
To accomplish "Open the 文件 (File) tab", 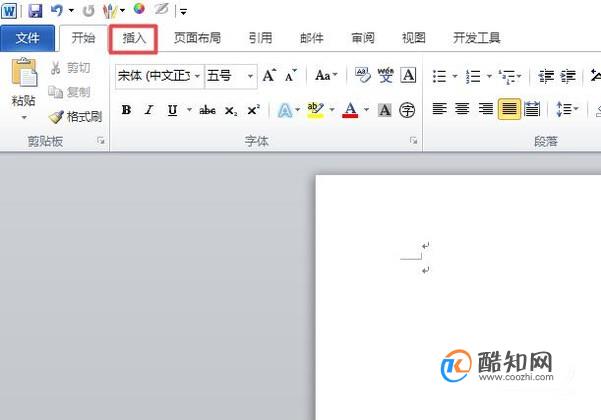I will tap(27, 38).
